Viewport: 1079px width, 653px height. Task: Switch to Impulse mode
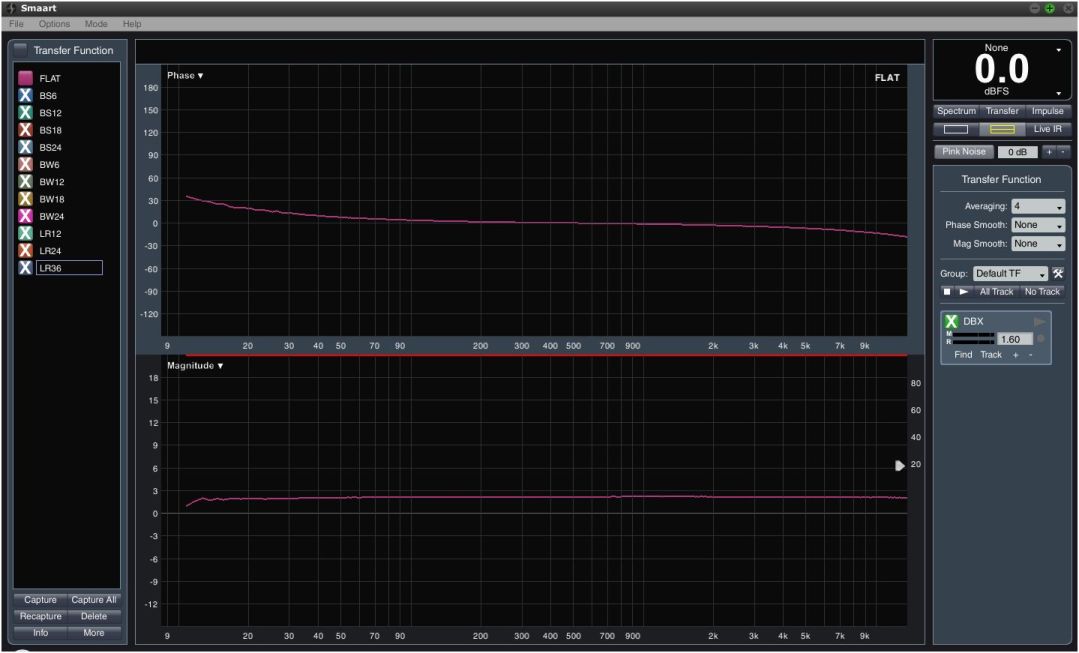pos(1047,111)
